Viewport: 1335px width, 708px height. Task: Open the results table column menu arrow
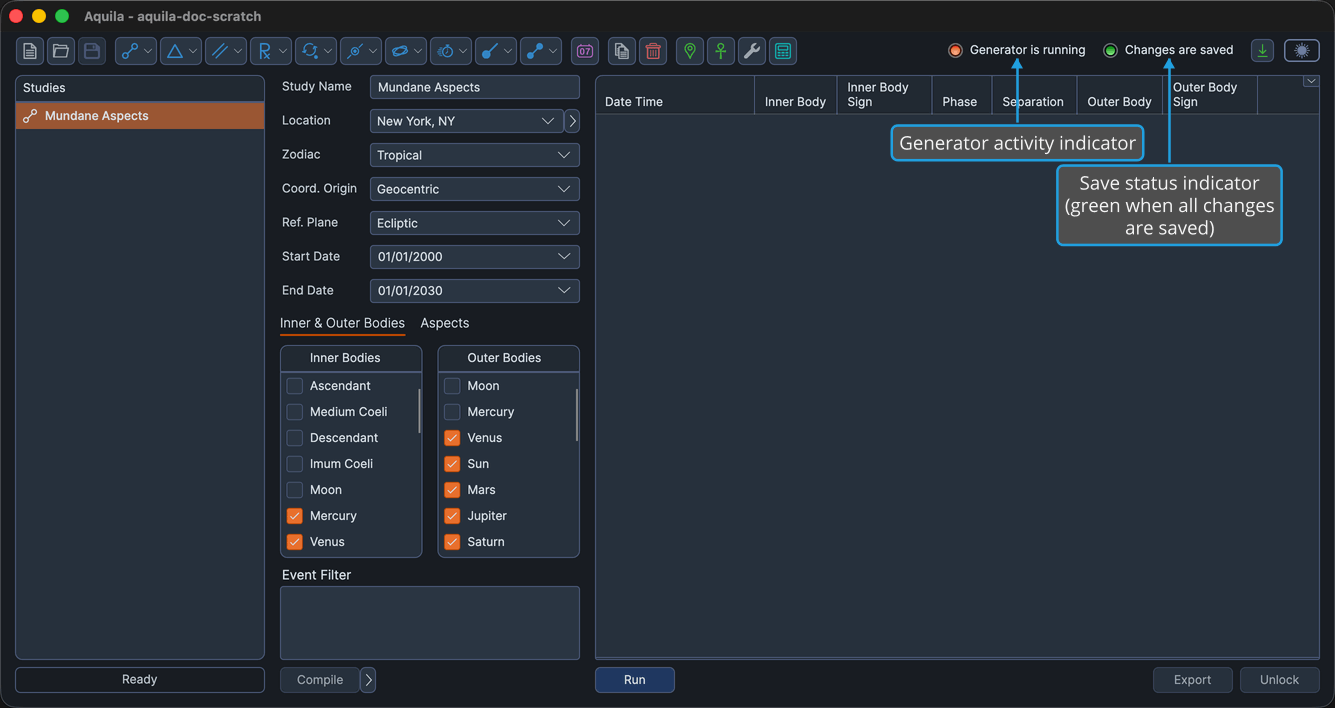tap(1311, 82)
